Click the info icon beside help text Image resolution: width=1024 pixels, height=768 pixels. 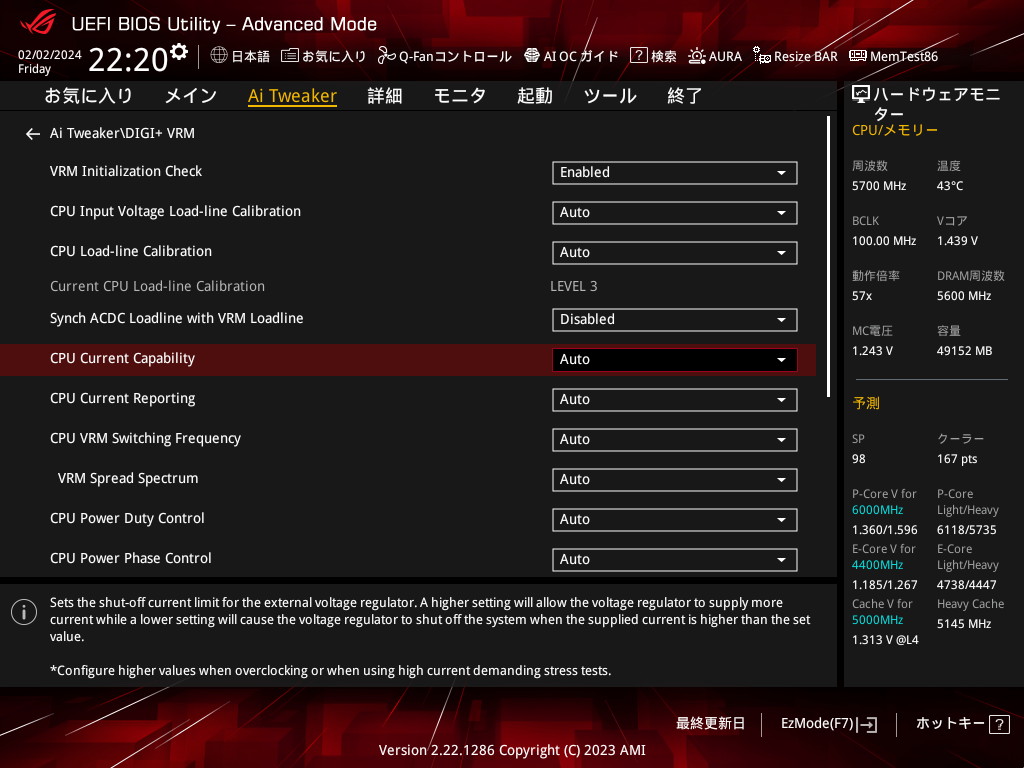[x=24, y=612]
